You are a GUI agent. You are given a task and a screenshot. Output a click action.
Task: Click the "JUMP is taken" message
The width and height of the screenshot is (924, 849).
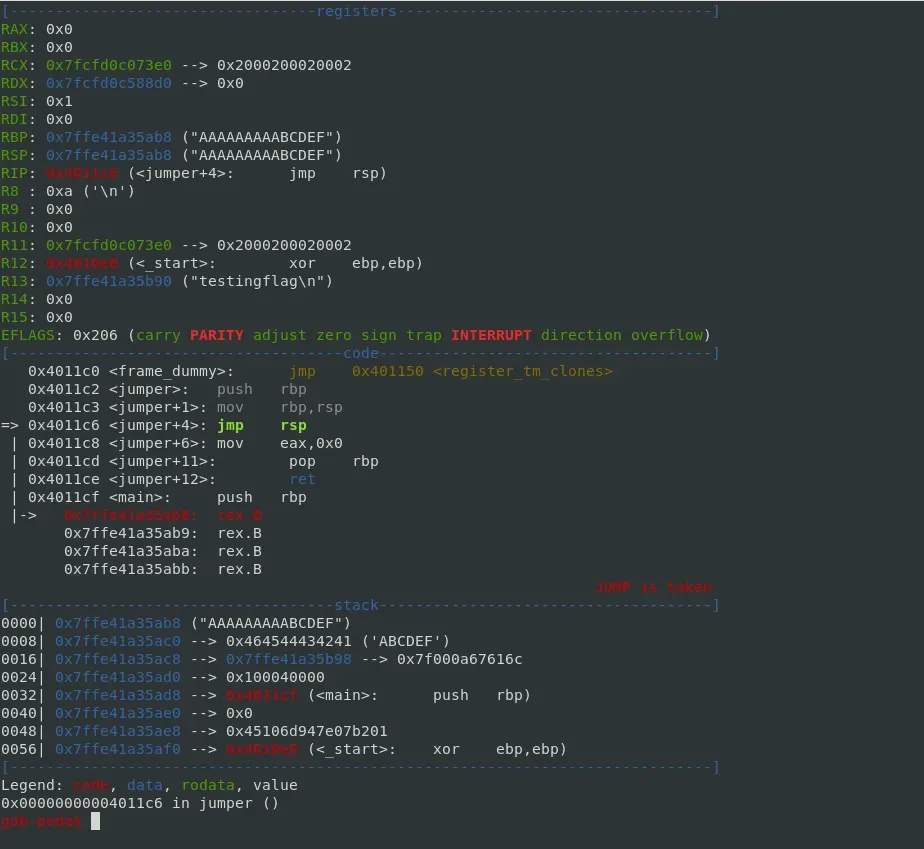click(654, 587)
